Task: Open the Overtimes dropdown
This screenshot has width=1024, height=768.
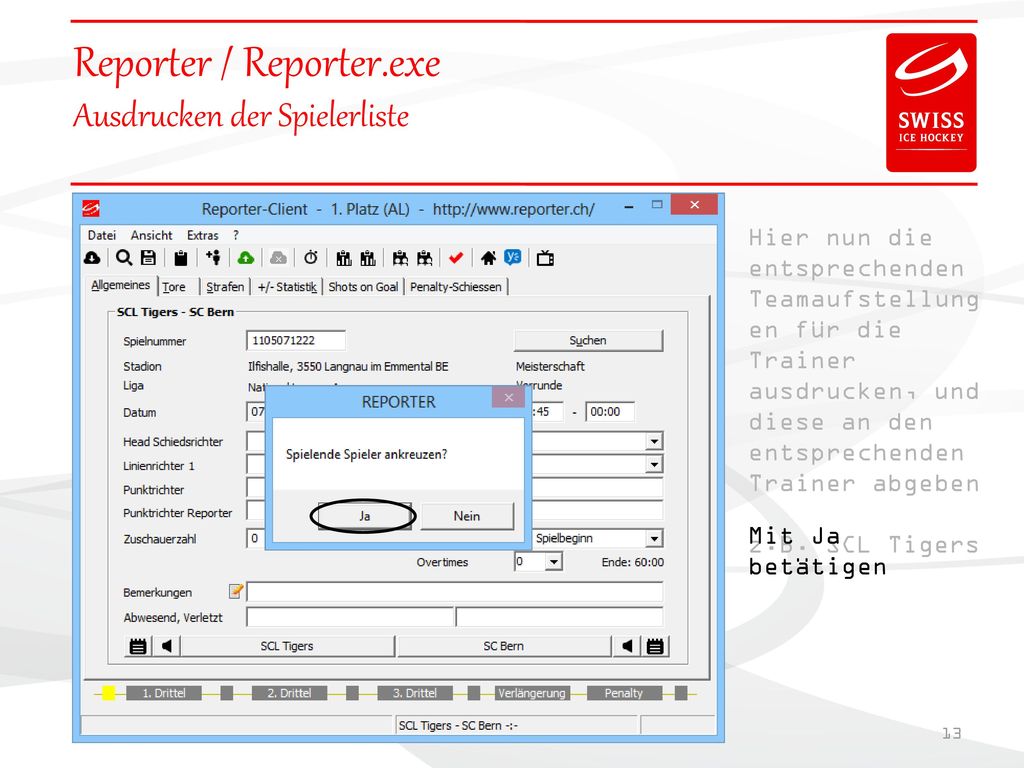Action: 554,562
